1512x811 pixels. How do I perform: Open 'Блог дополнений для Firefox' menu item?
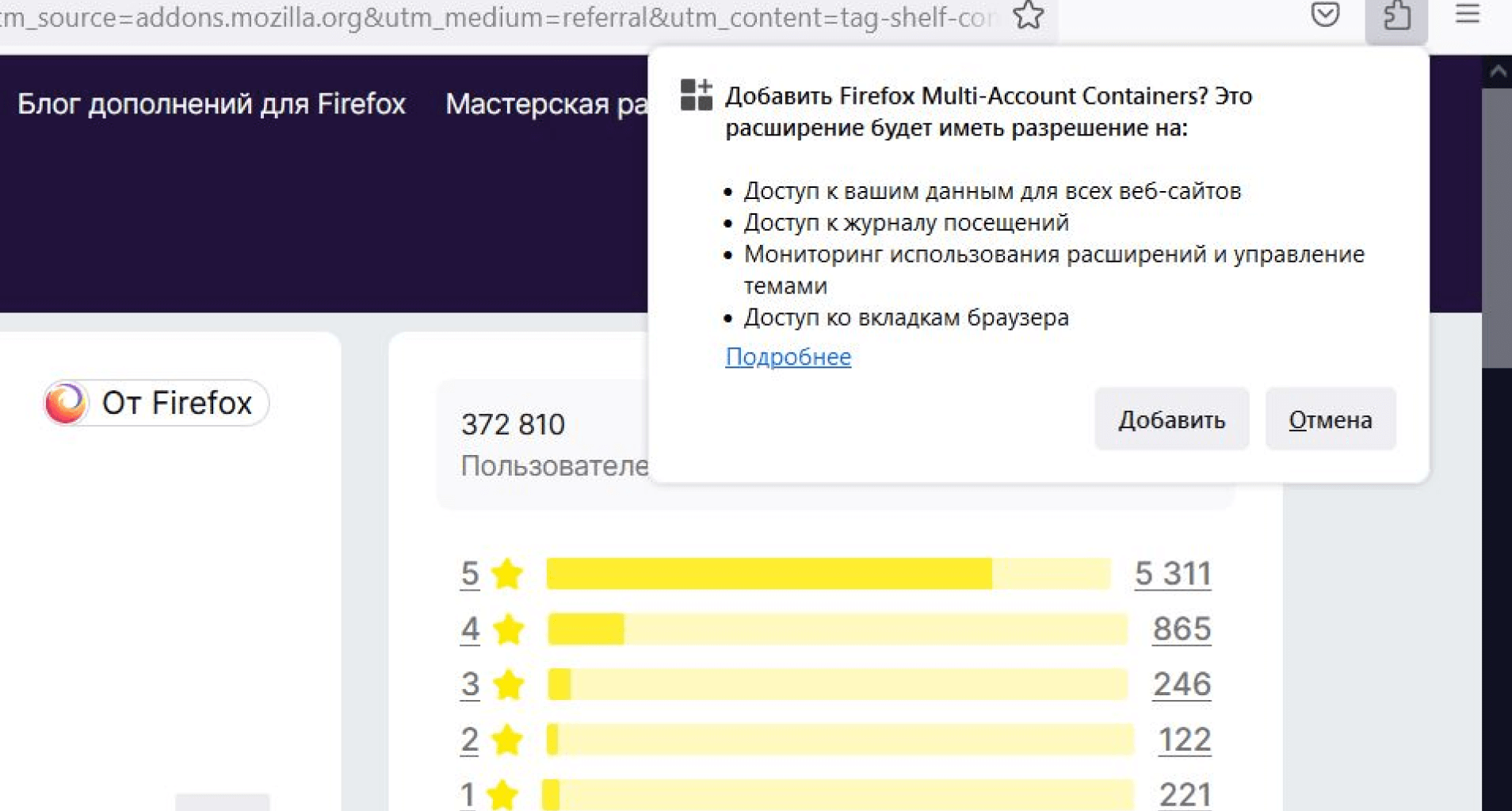[x=212, y=104]
